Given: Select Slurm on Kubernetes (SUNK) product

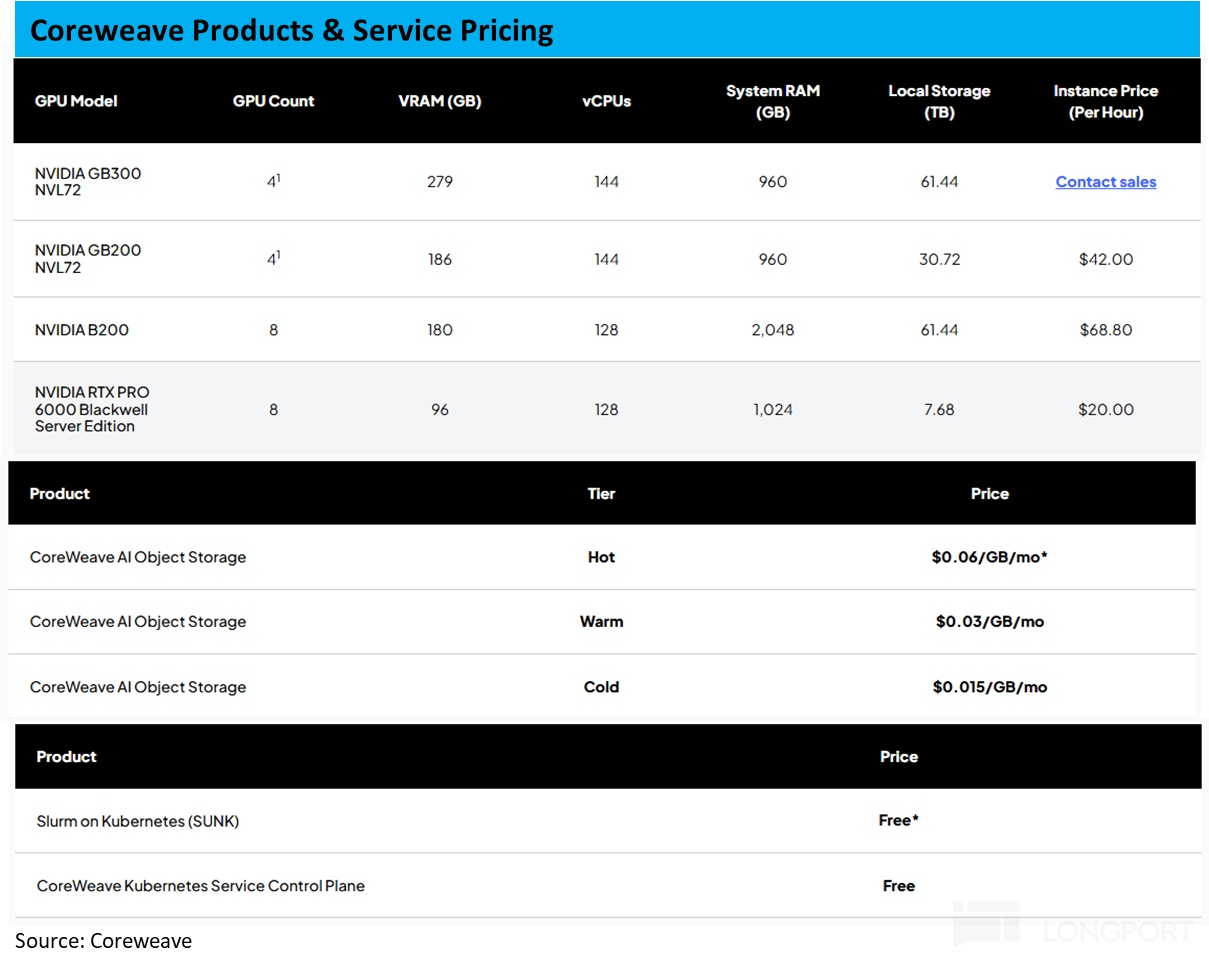Looking at the screenshot, I should (138, 821).
